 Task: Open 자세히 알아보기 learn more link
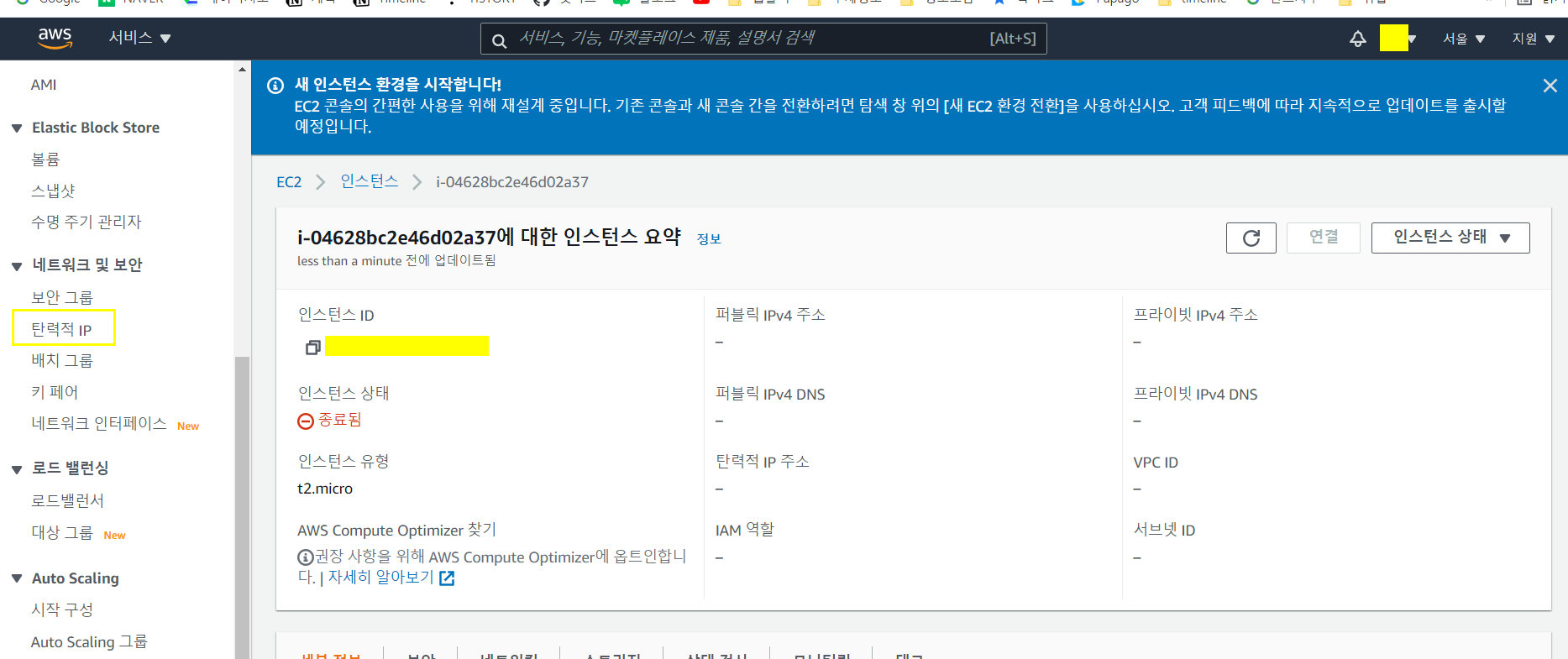coord(381,578)
